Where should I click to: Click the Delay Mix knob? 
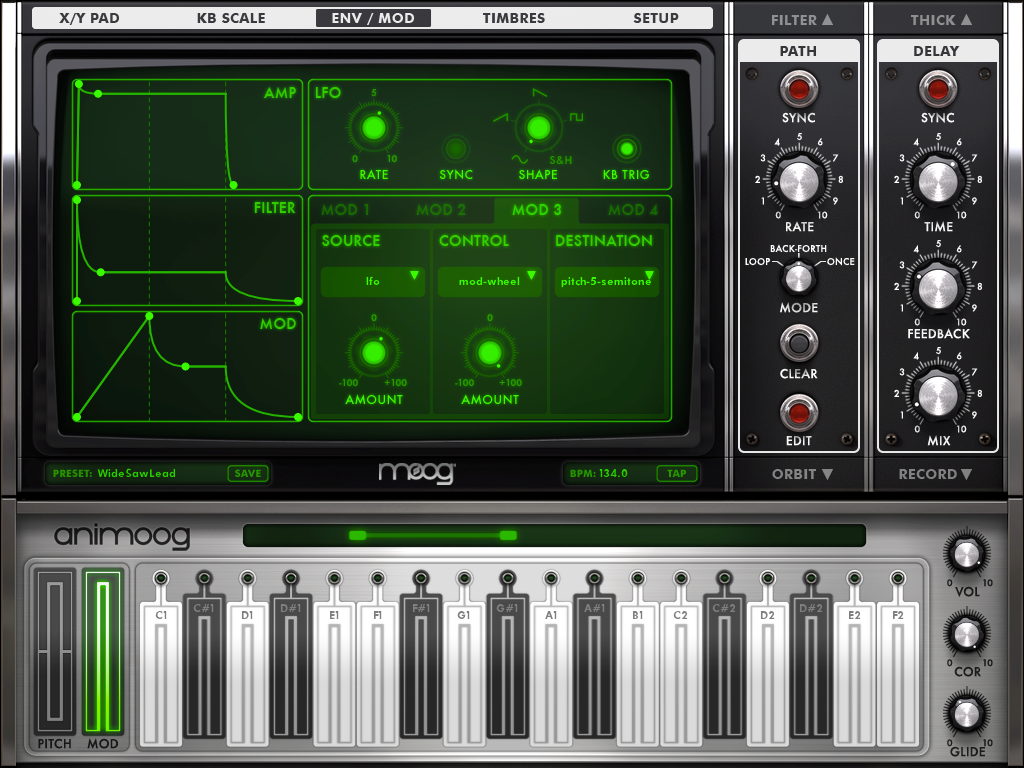point(938,395)
